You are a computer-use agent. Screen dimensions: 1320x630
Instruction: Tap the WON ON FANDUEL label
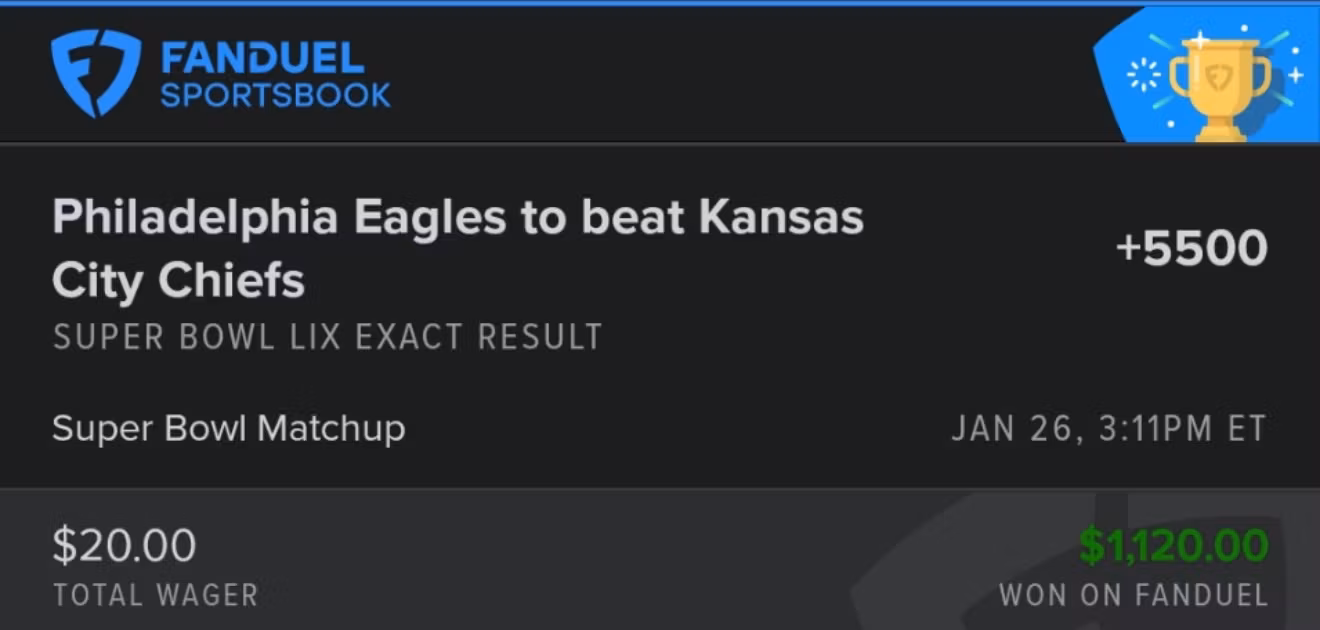(x=1133, y=595)
